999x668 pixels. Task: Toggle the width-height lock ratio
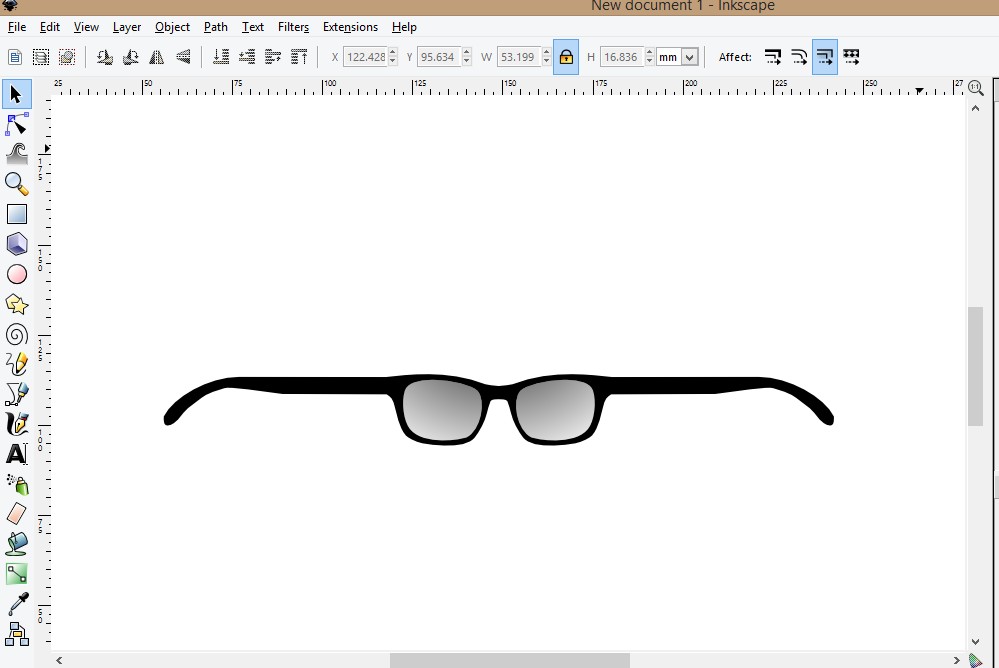pos(565,57)
